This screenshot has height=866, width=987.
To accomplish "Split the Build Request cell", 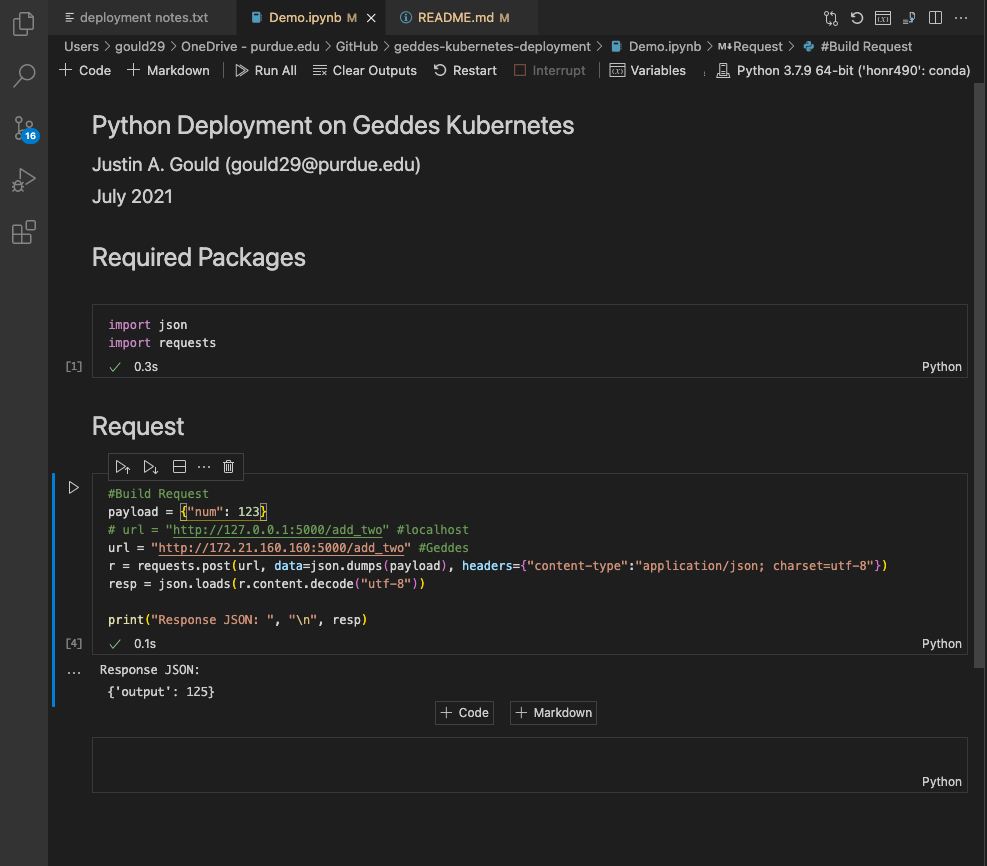I will [x=179, y=466].
